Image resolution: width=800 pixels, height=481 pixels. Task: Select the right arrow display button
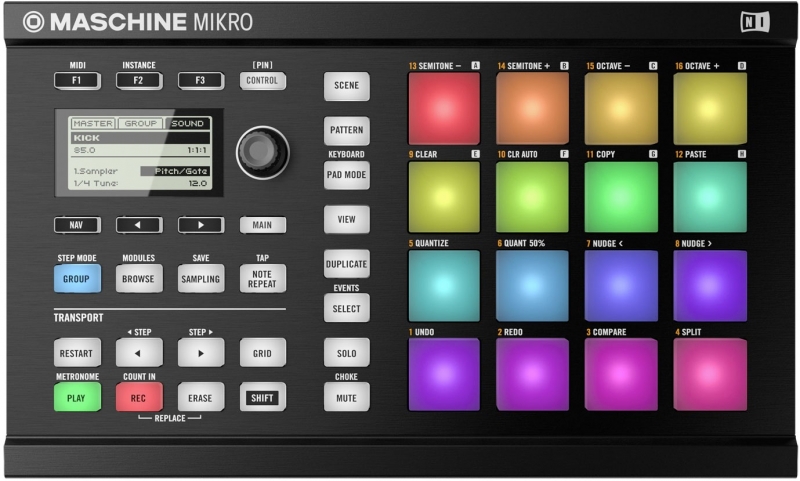point(201,225)
